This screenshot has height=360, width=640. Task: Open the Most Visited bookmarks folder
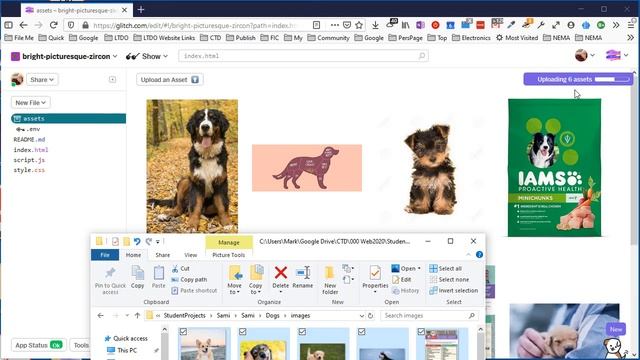pyautogui.click(x=517, y=38)
